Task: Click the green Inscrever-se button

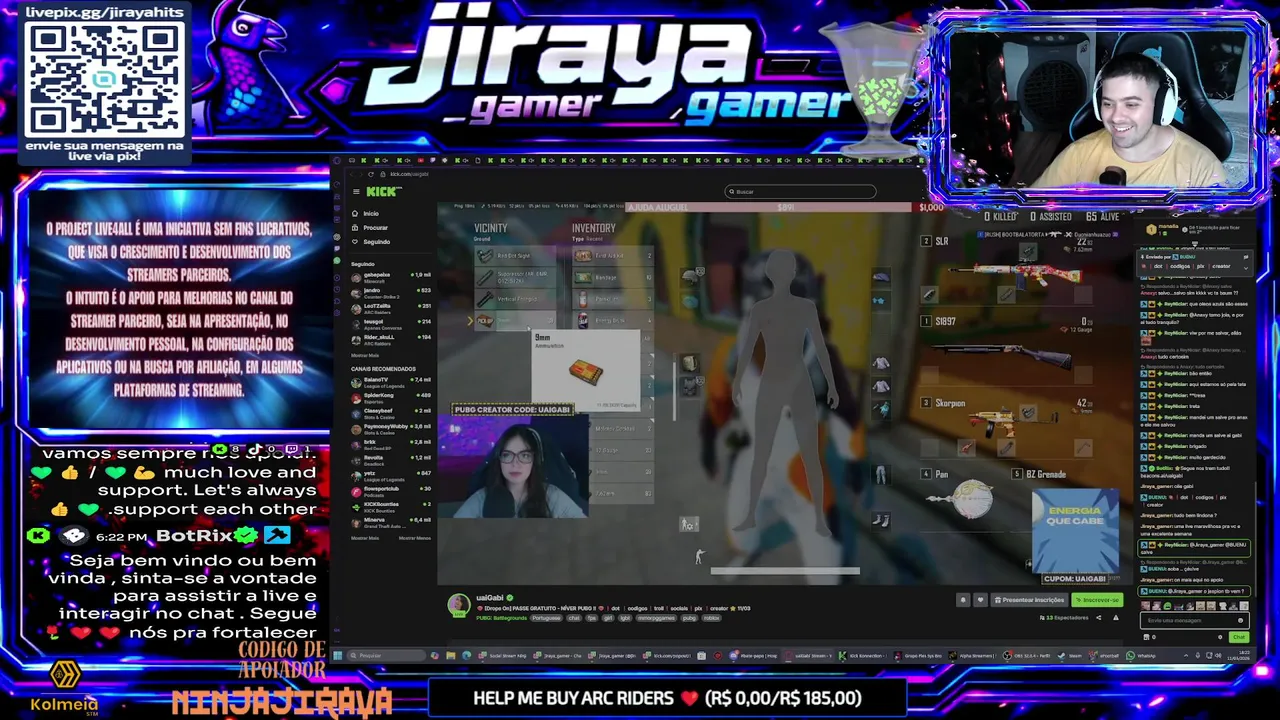Action: click(1097, 599)
